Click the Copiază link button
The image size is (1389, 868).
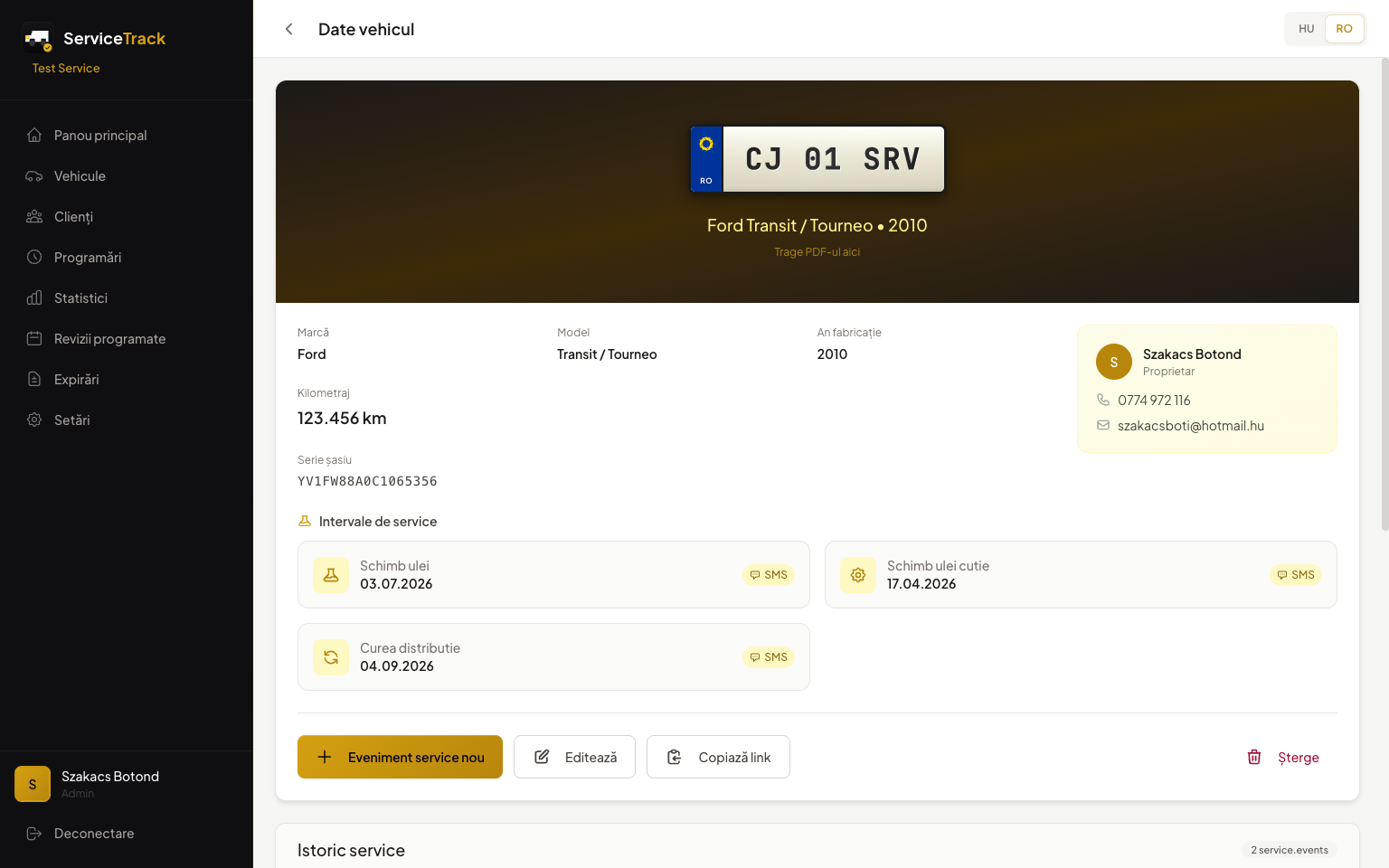coord(718,757)
